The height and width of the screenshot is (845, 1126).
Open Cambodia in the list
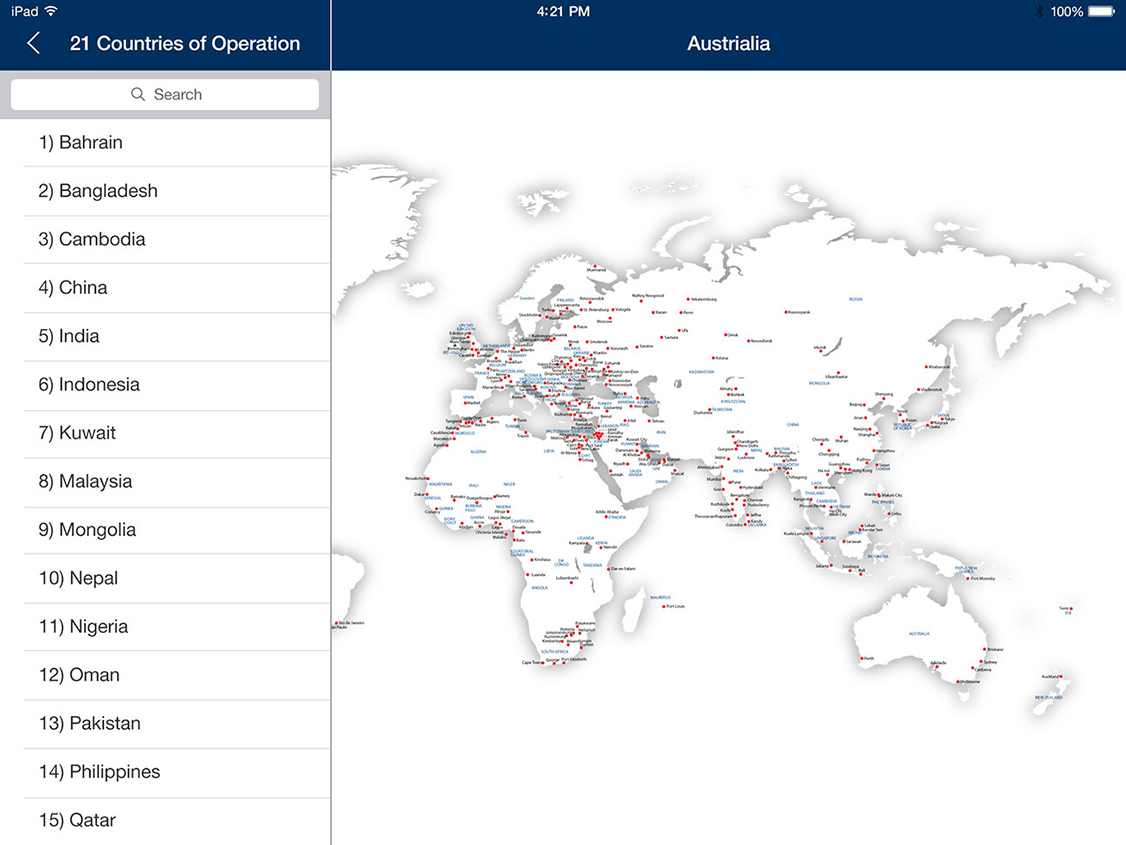pyautogui.click(x=165, y=240)
